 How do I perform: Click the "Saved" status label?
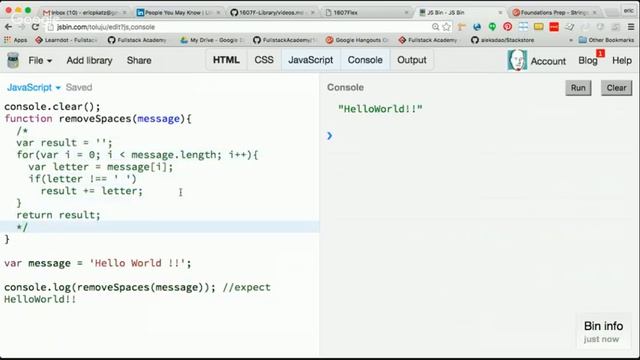click(x=79, y=87)
